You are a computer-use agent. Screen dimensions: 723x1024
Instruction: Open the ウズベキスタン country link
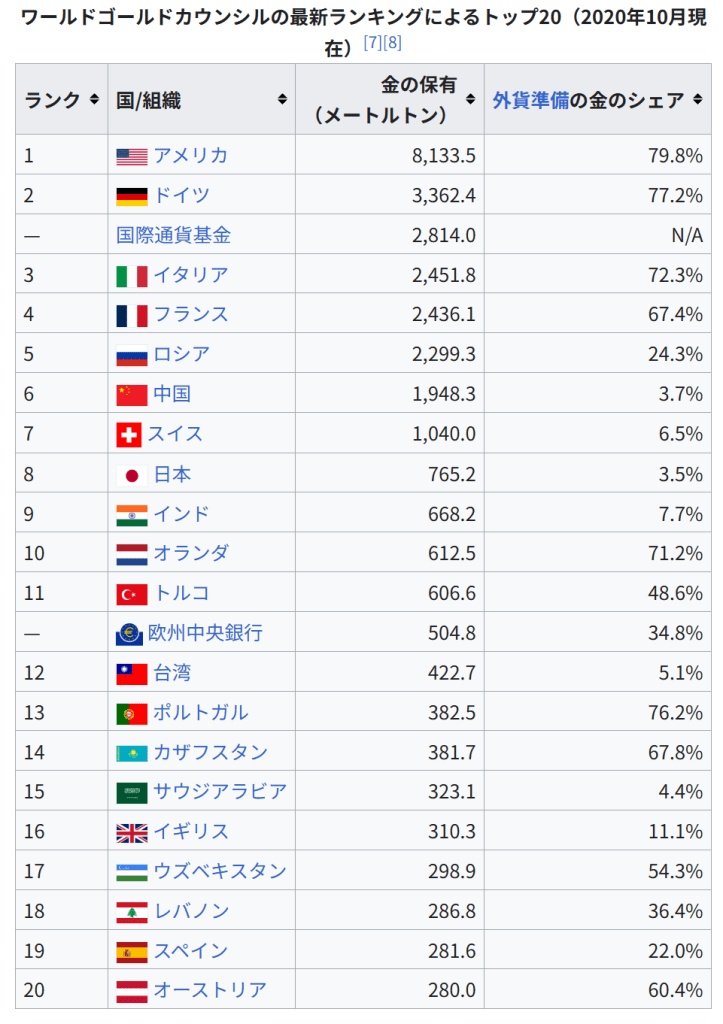[x=220, y=871]
